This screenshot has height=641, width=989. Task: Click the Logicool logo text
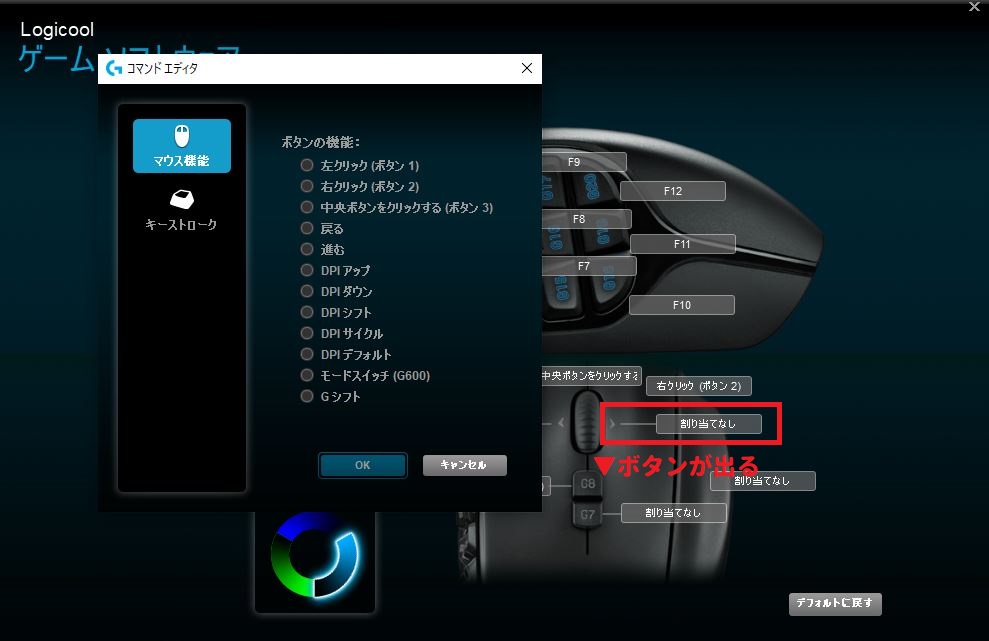tap(56, 29)
